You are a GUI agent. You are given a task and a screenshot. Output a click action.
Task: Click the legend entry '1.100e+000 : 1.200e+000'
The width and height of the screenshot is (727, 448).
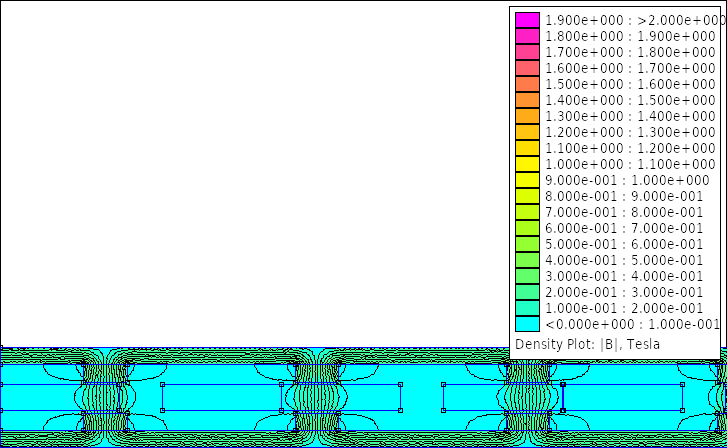coord(630,148)
